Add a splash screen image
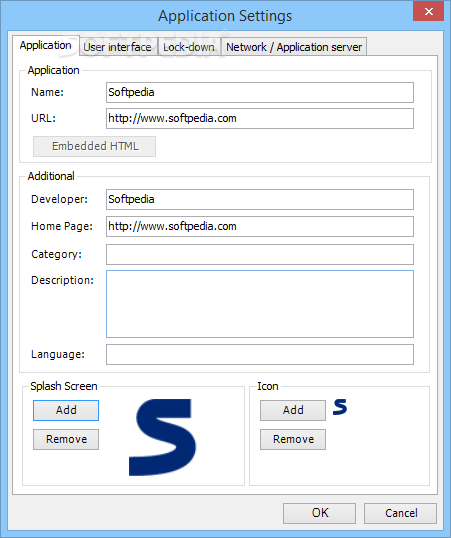This screenshot has height=538, width=451. pyautogui.click(x=66, y=410)
